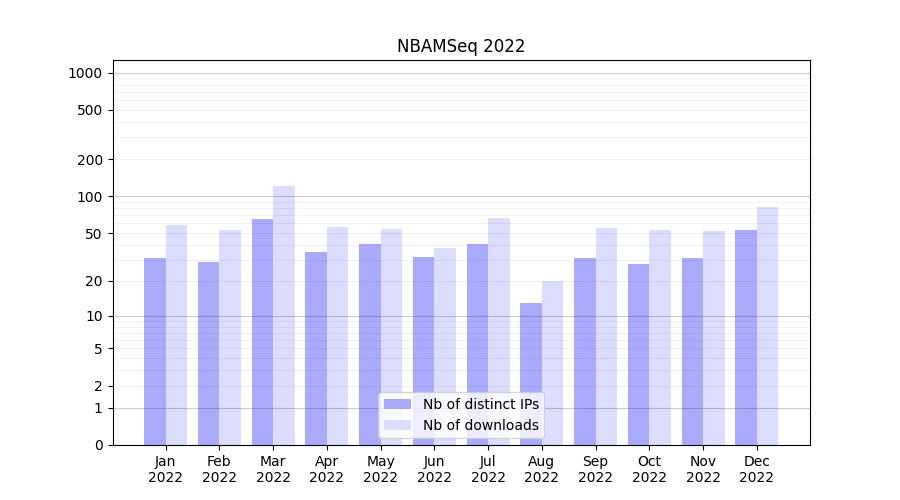This screenshot has height=500, width=900.
Task: Click the 200 y-axis tick label
Action: coord(90,160)
